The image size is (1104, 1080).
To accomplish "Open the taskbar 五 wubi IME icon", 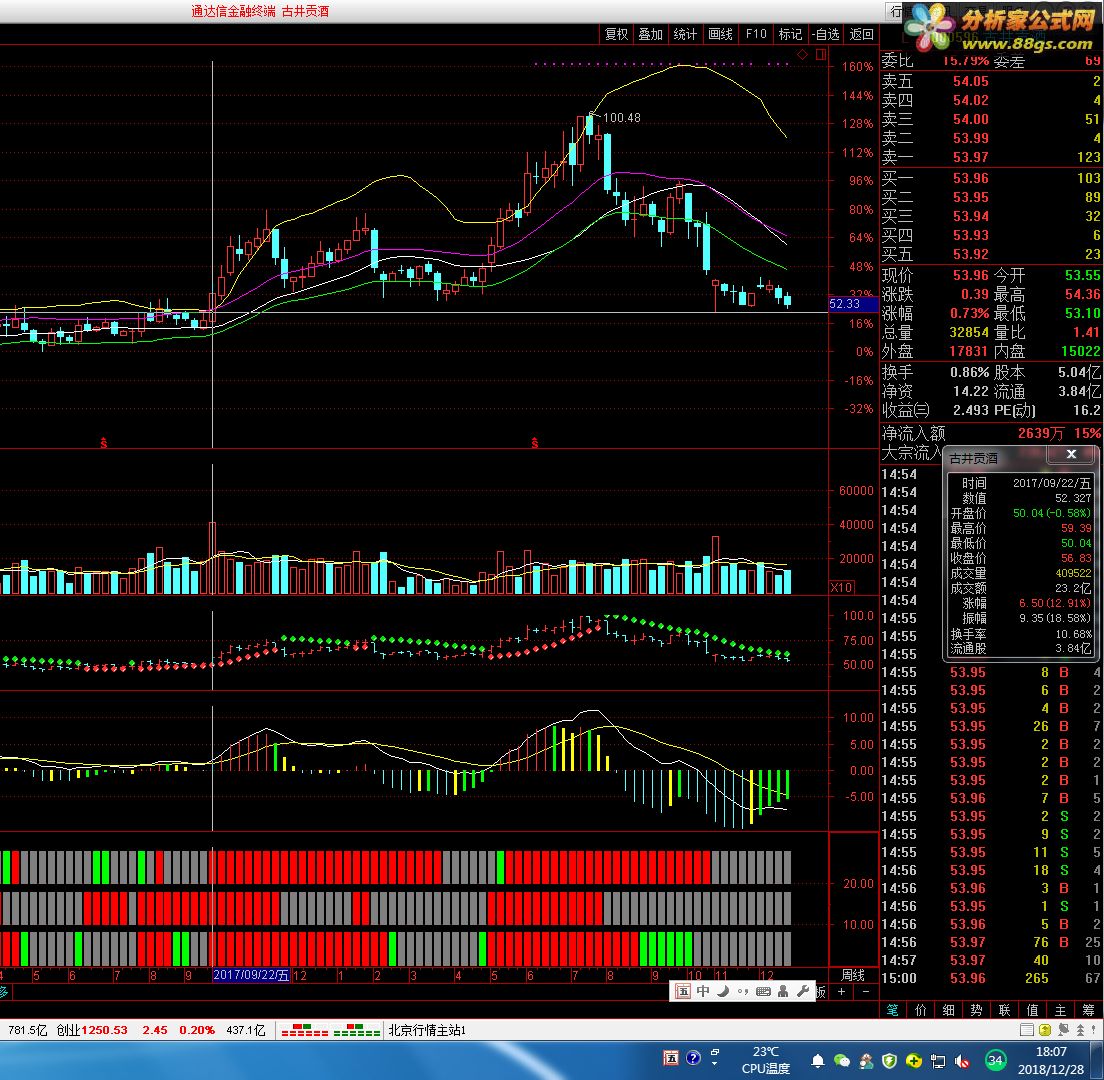I will (x=671, y=1058).
